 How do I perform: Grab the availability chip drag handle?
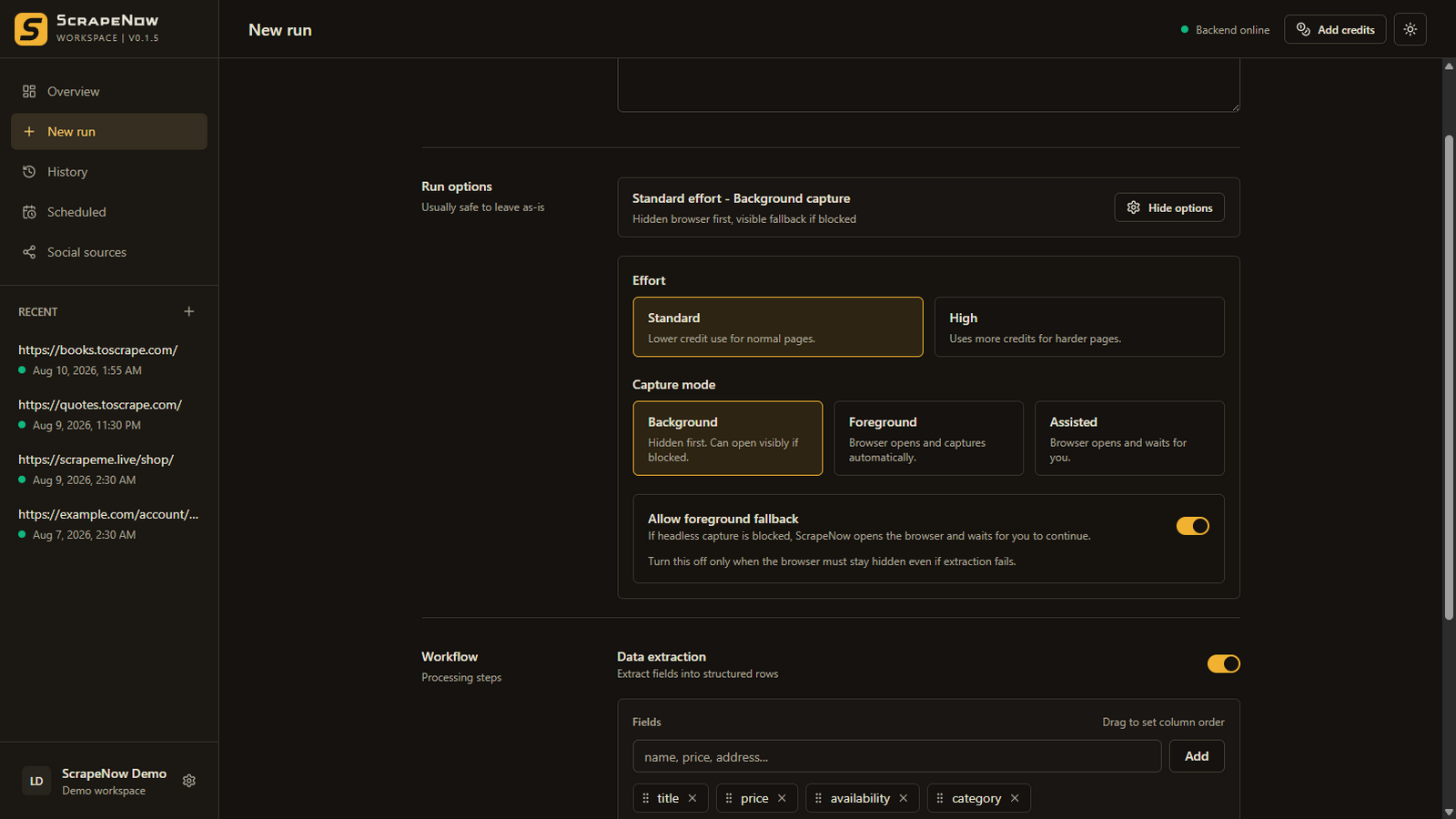(x=818, y=798)
